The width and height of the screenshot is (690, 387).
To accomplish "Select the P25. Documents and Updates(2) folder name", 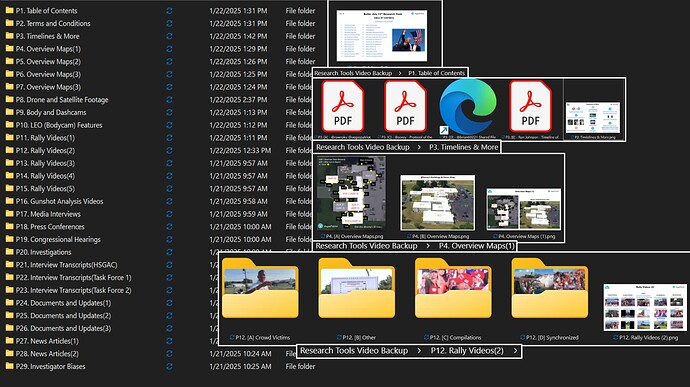I will coord(63,316).
